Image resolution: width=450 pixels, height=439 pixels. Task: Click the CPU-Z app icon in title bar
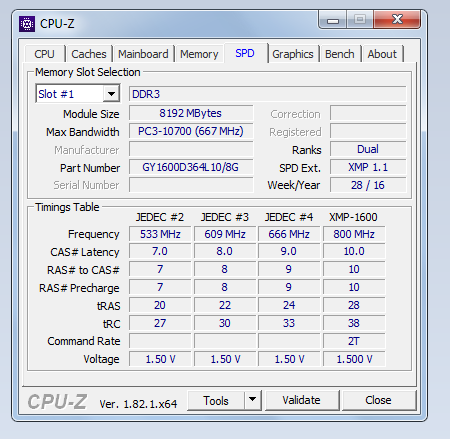pos(27,24)
